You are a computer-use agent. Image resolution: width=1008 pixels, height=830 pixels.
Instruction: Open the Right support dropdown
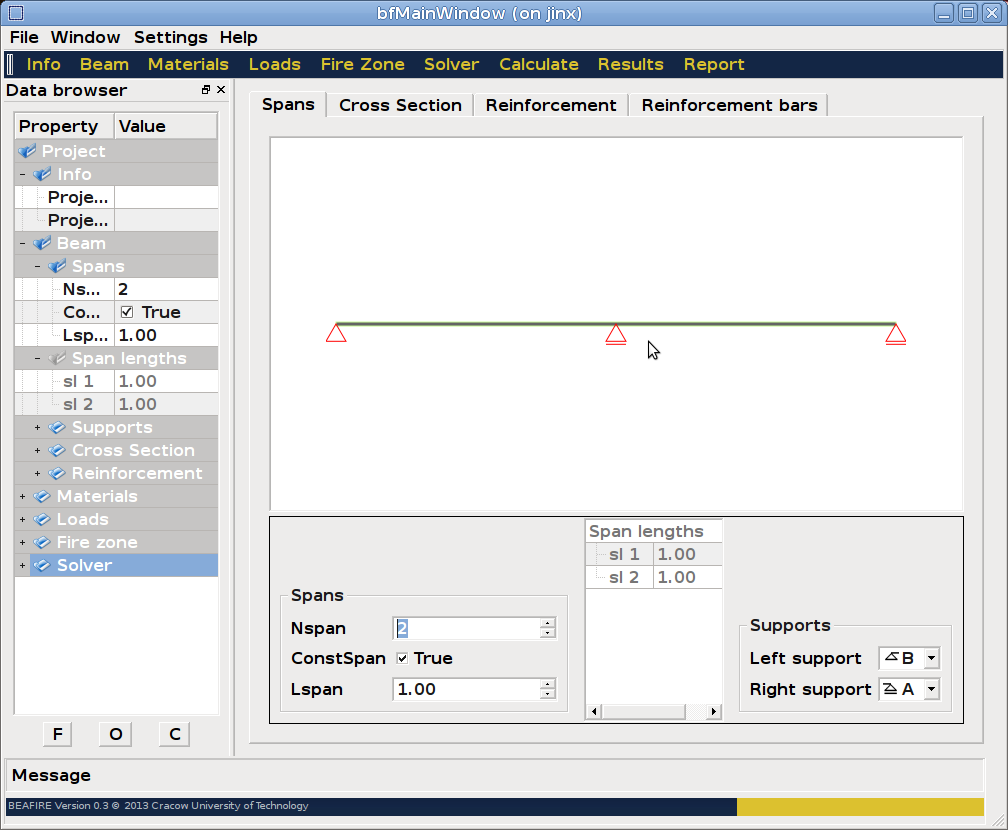click(x=931, y=689)
